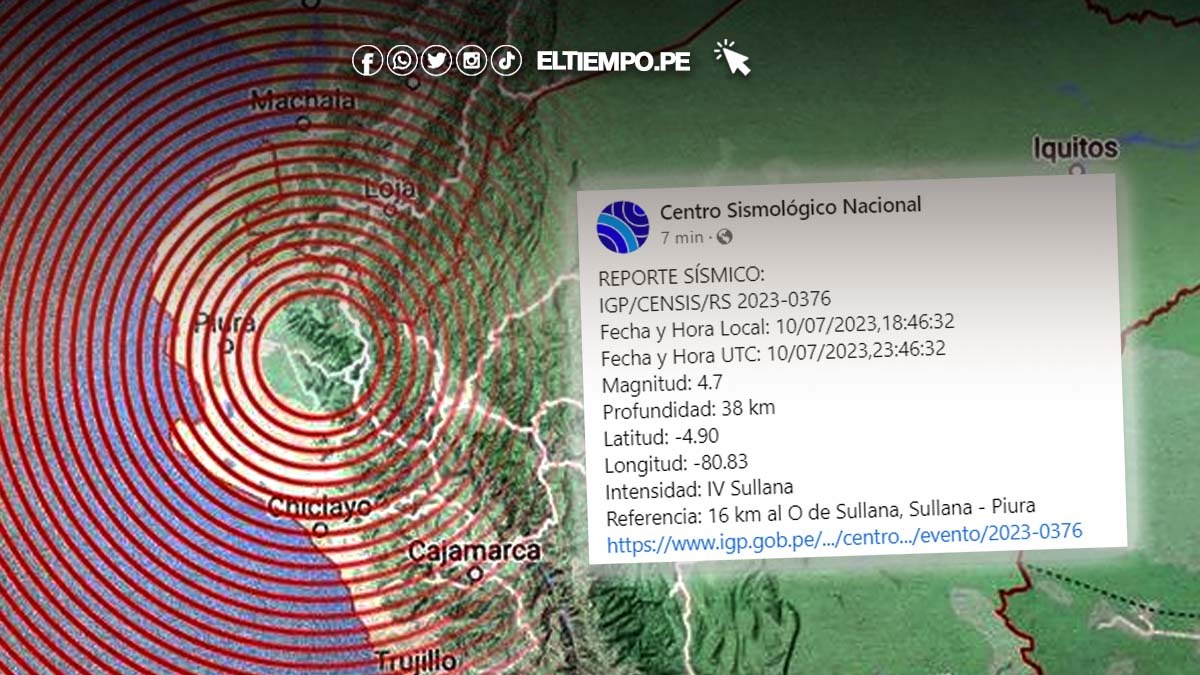
Task: Click the Cajamarca label on the map
Action: point(478,550)
